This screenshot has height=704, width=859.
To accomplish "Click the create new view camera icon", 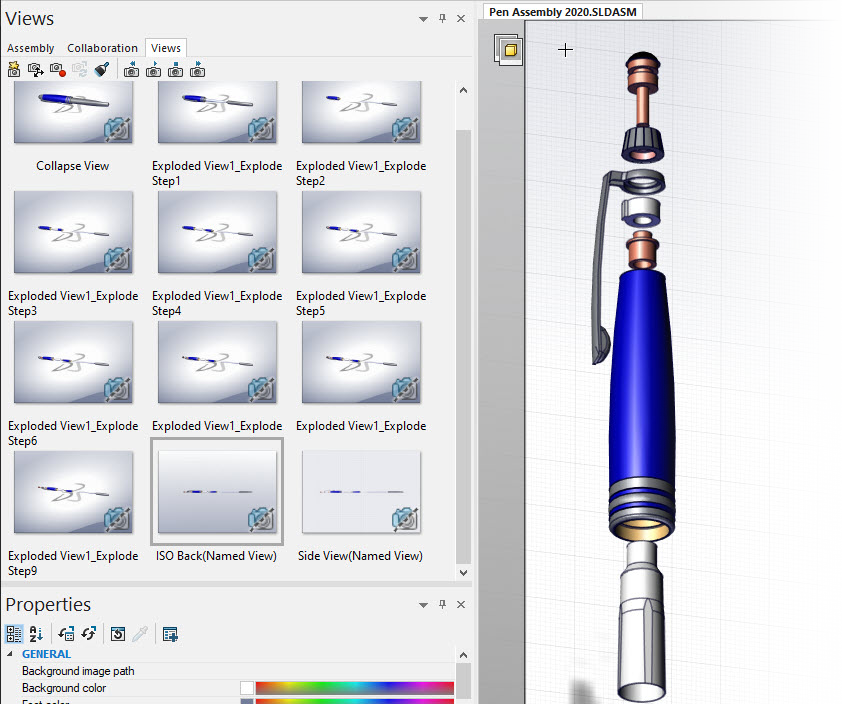I will click(x=14, y=69).
